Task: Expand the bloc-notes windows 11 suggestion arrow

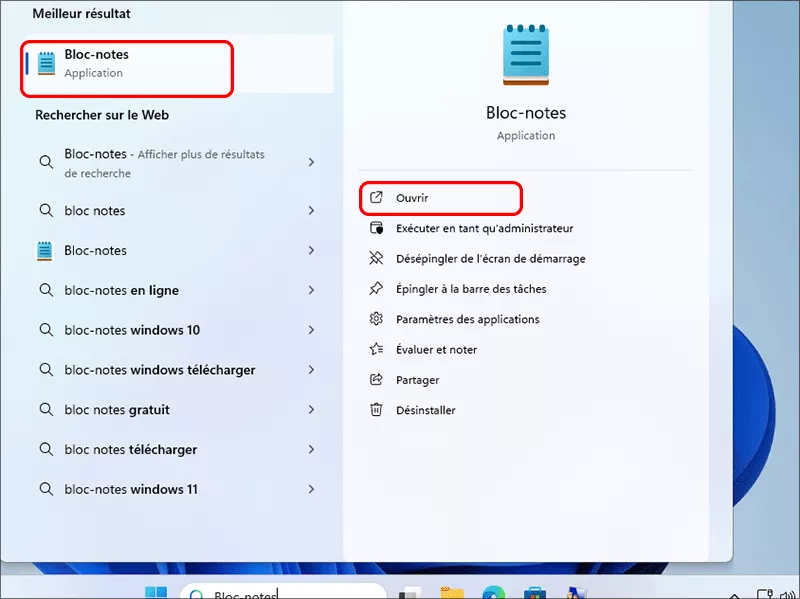Action: [311, 489]
